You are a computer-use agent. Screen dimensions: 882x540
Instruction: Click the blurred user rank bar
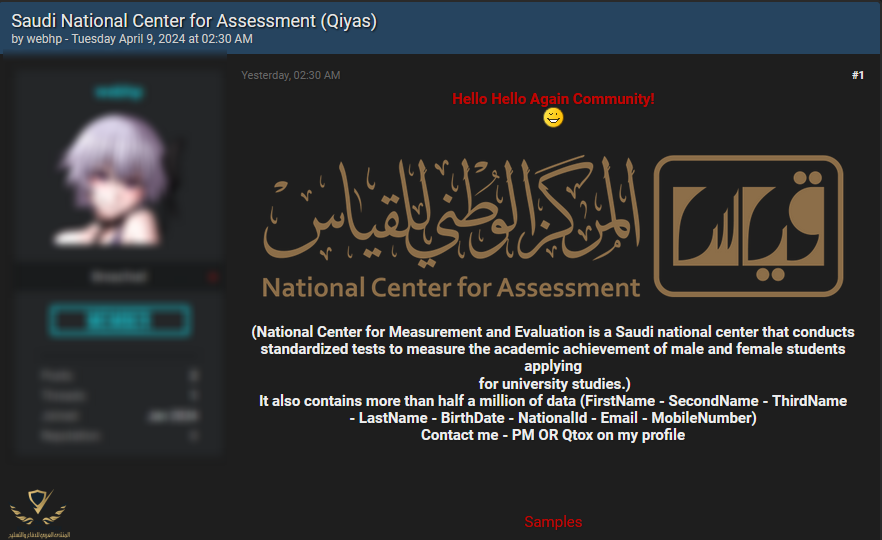[120, 276]
